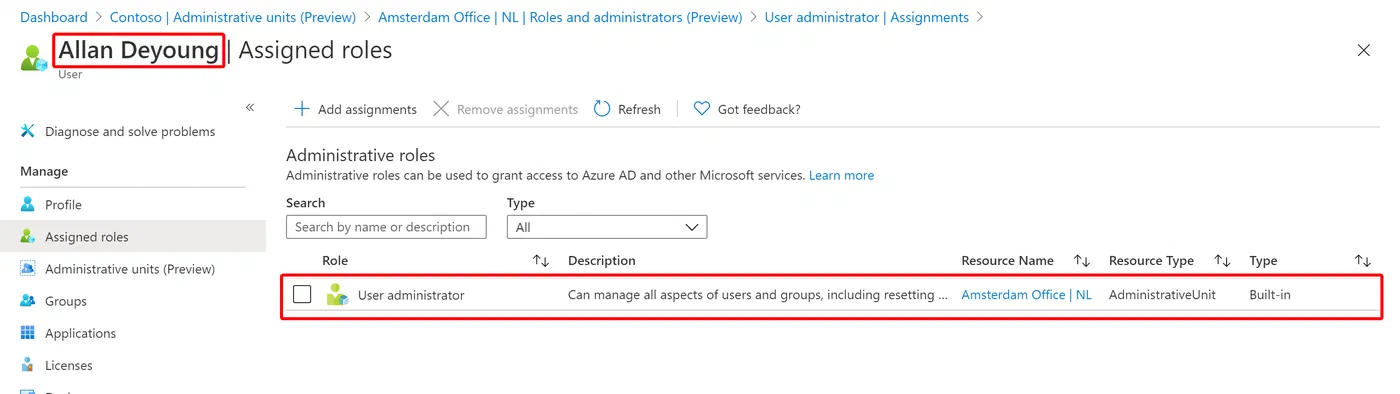Click Add assignments button
The height and width of the screenshot is (394, 1400).
pos(355,109)
